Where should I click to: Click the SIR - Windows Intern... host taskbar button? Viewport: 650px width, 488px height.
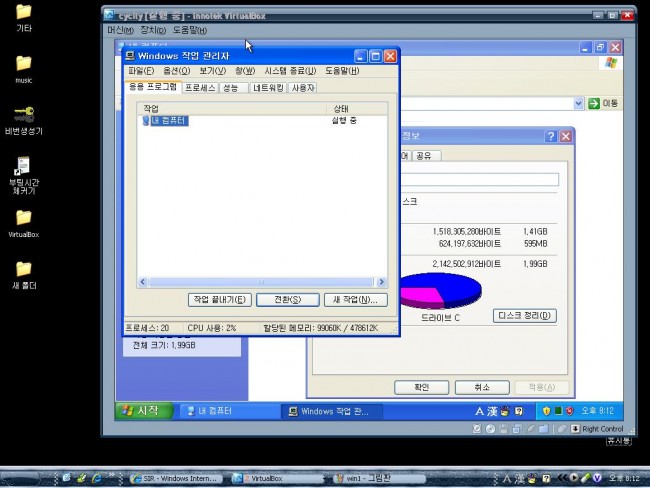click(x=176, y=478)
